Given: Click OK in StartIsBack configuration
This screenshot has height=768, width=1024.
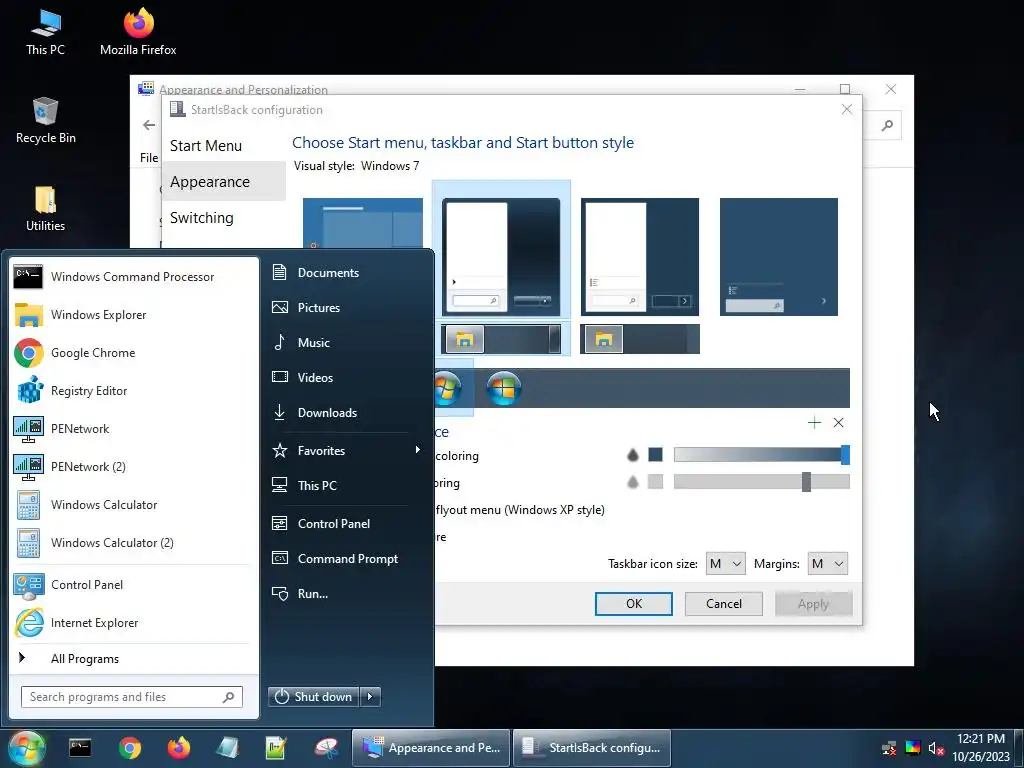Looking at the screenshot, I should [633, 604].
